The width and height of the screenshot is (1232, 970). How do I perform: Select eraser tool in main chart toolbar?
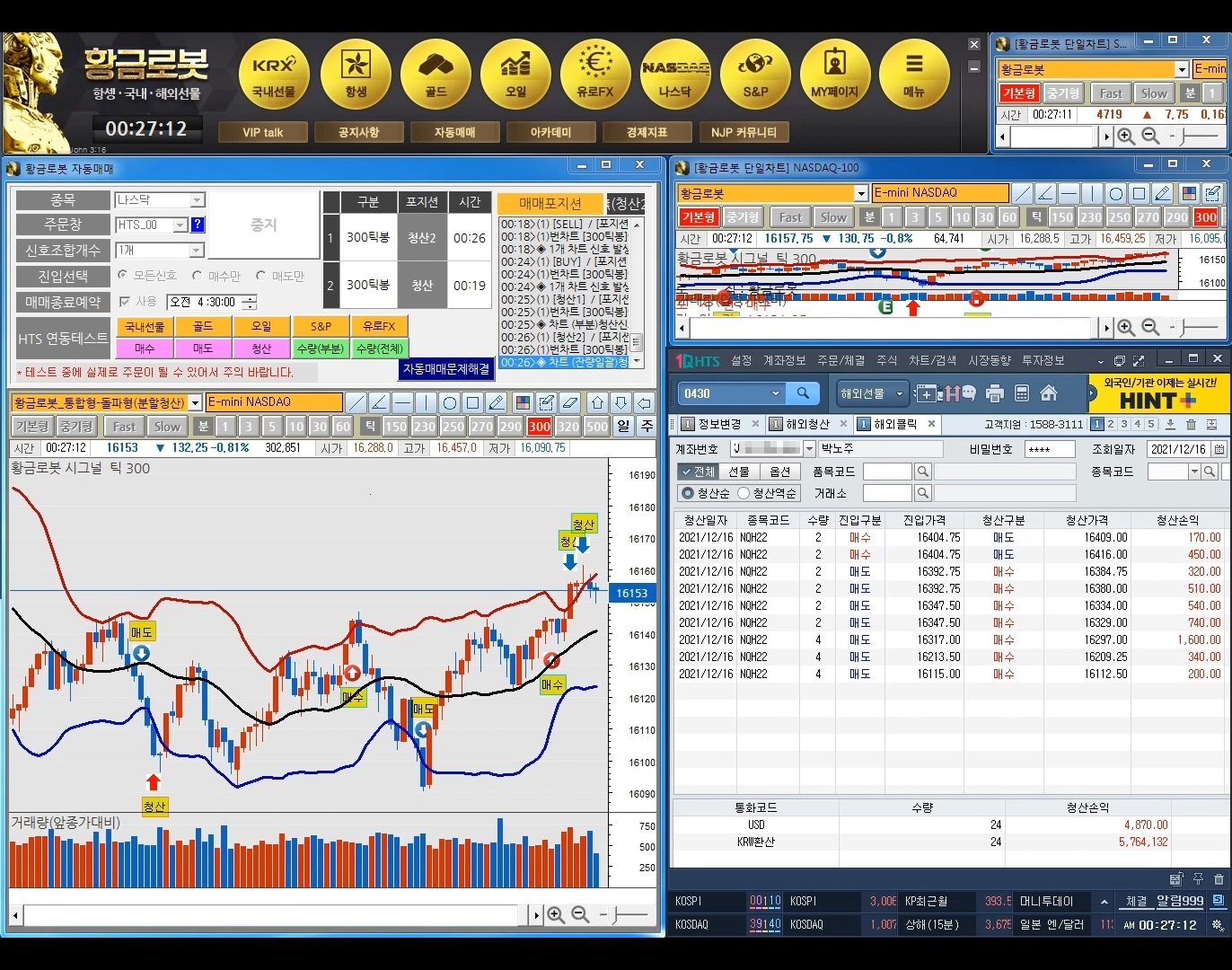[x=569, y=402]
